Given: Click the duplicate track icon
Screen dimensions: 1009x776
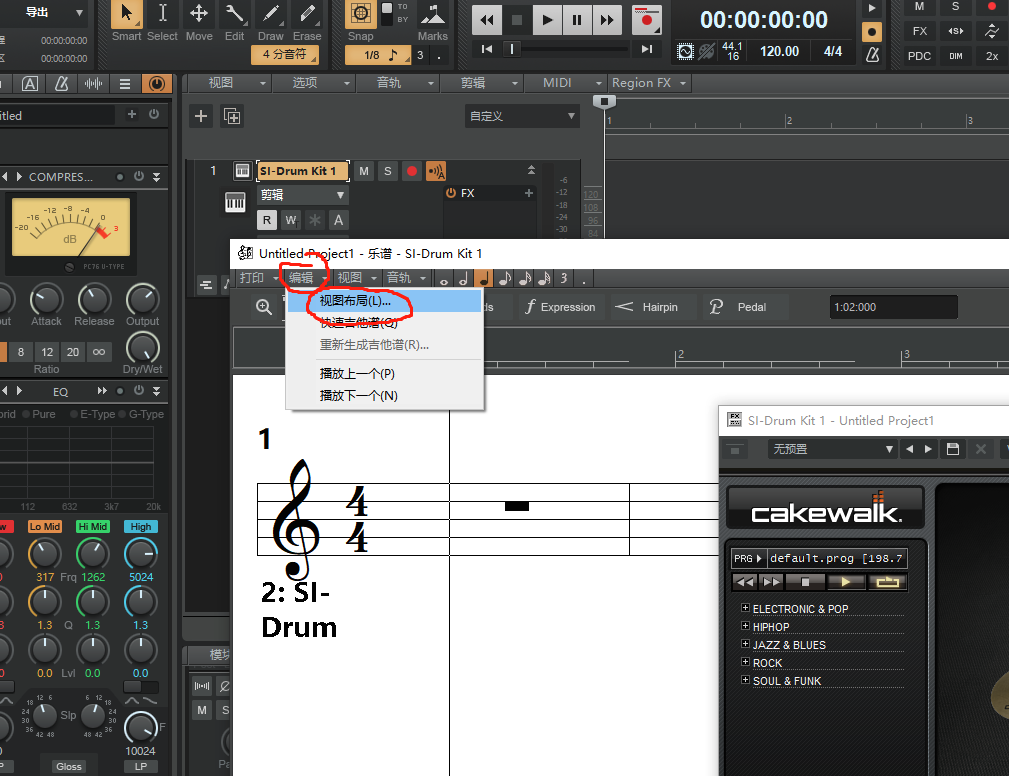Looking at the screenshot, I should [232, 116].
